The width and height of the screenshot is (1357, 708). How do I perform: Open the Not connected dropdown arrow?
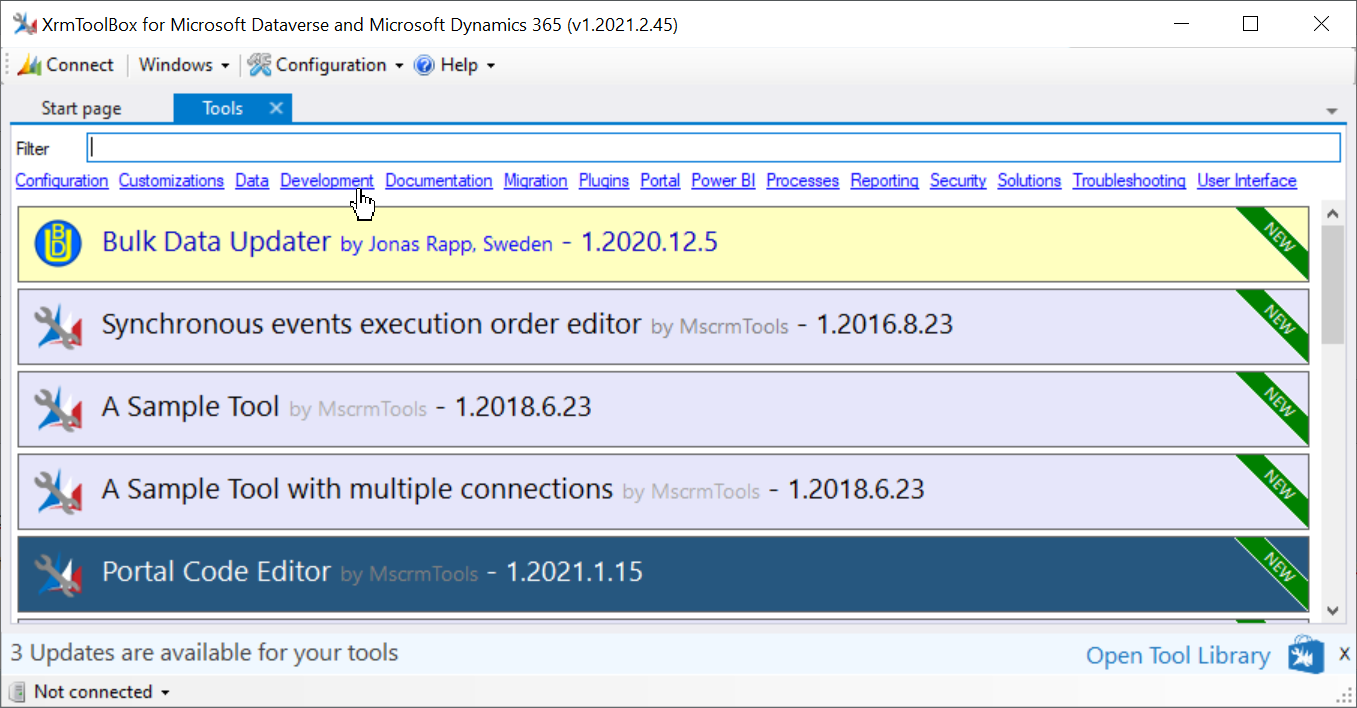point(165,692)
